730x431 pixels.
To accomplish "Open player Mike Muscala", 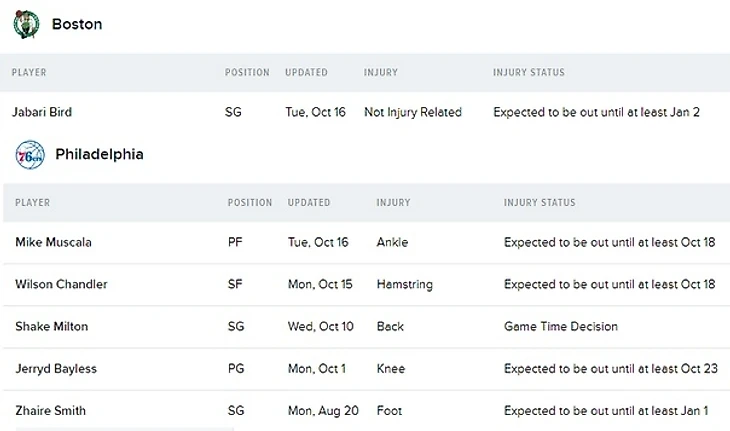I will click(54, 242).
